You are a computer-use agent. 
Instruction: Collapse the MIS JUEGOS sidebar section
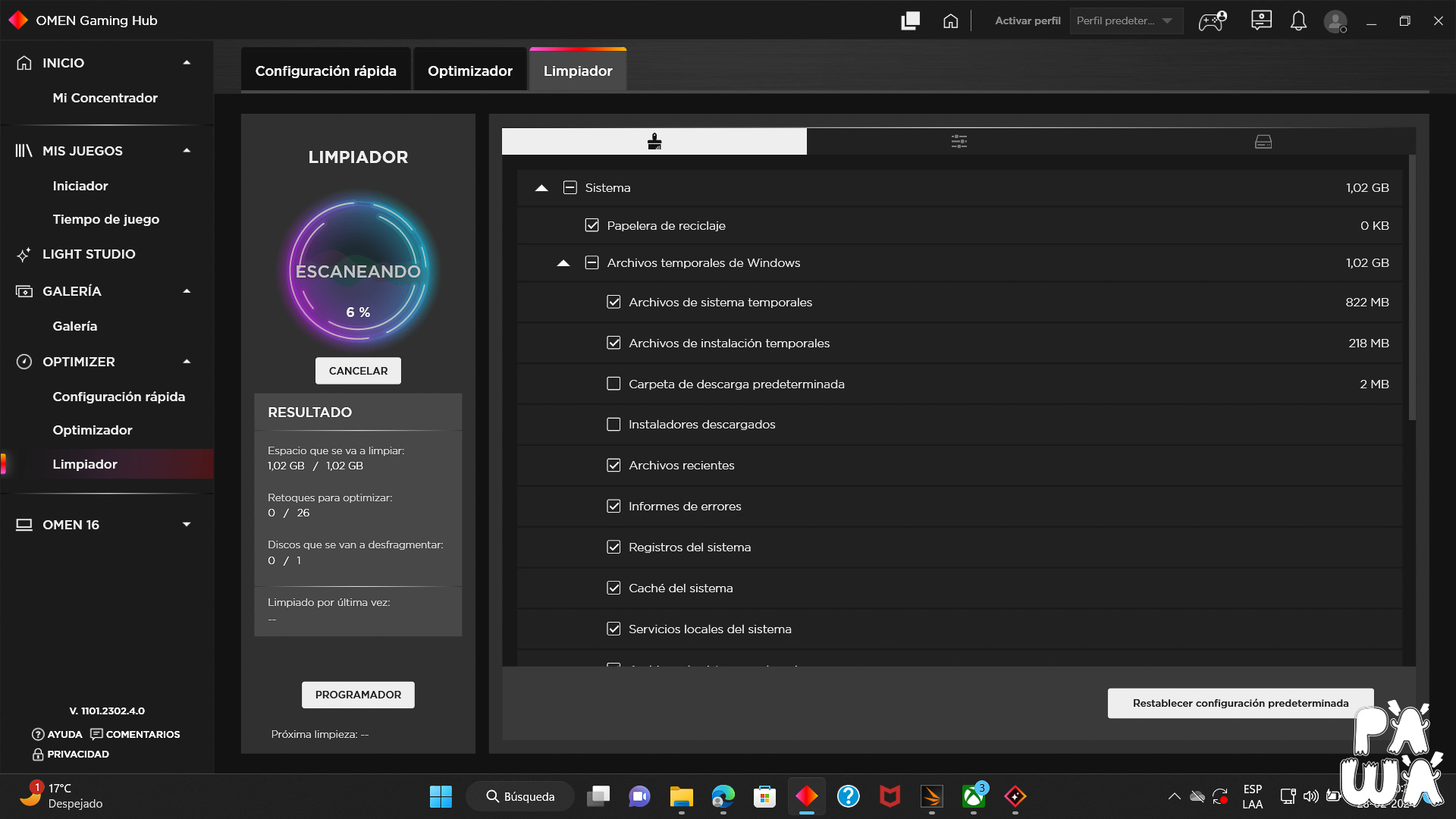point(187,150)
